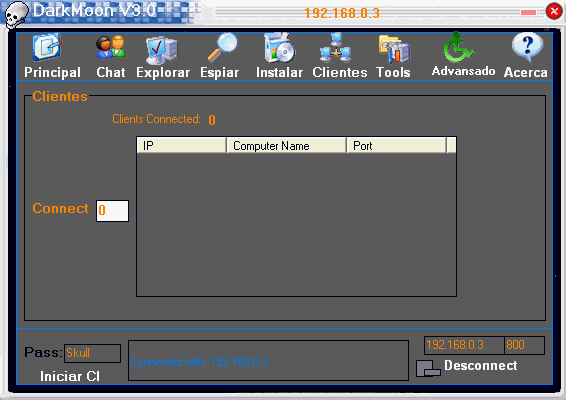Open the Tools folder icon
Image resolution: width=566 pixels, height=400 pixels.
coord(394,49)
